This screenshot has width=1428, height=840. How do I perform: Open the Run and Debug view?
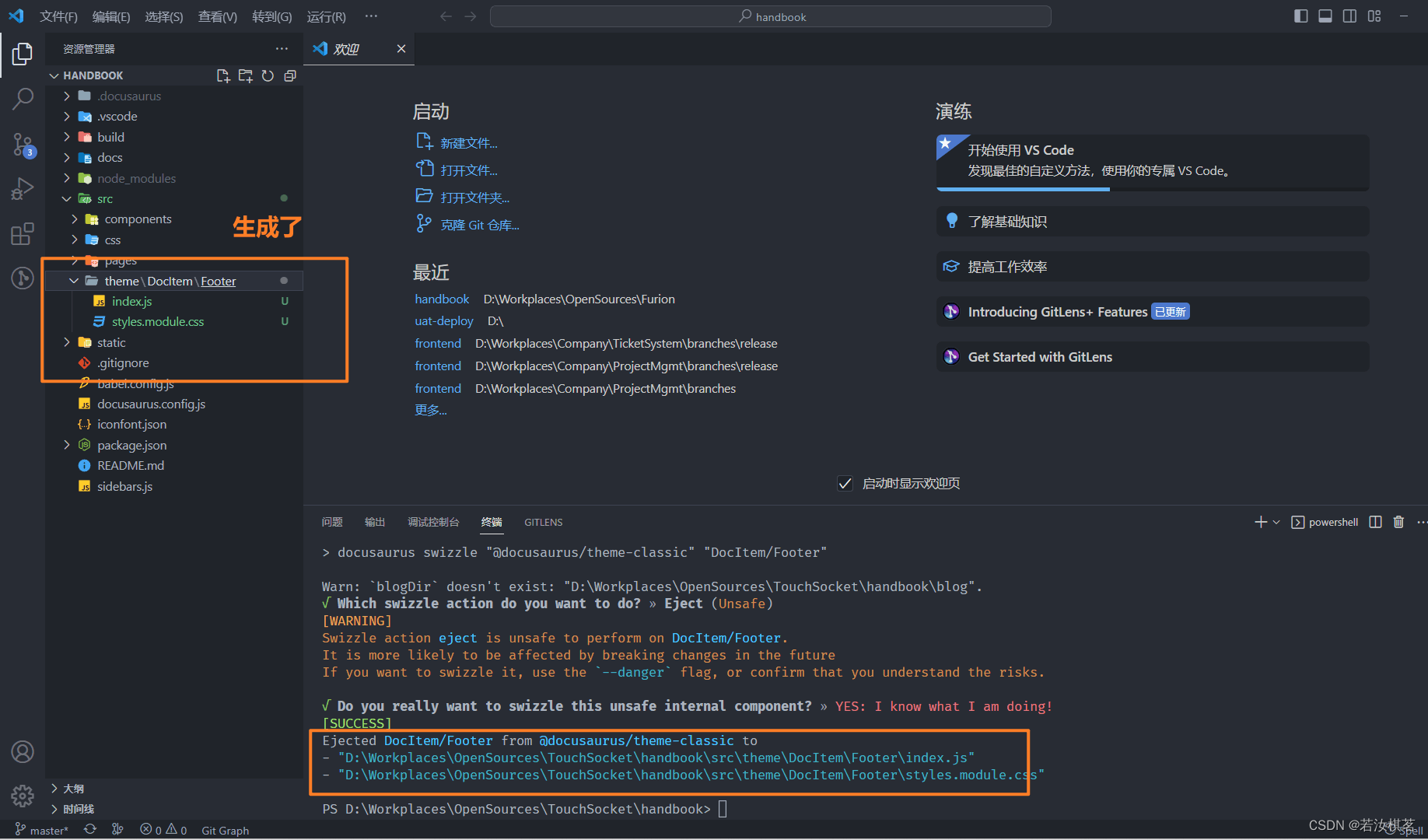click(22, 188)
